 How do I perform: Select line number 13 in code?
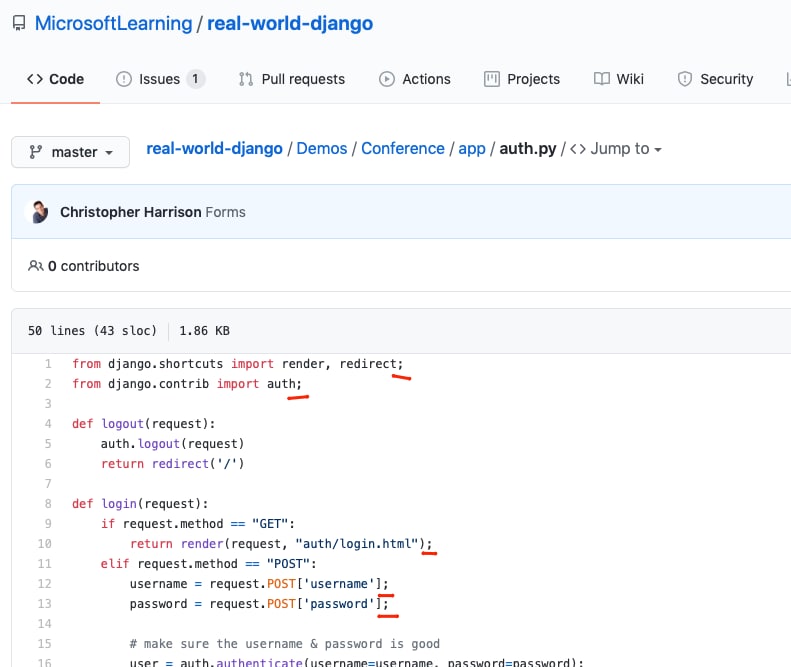point(44,604)
